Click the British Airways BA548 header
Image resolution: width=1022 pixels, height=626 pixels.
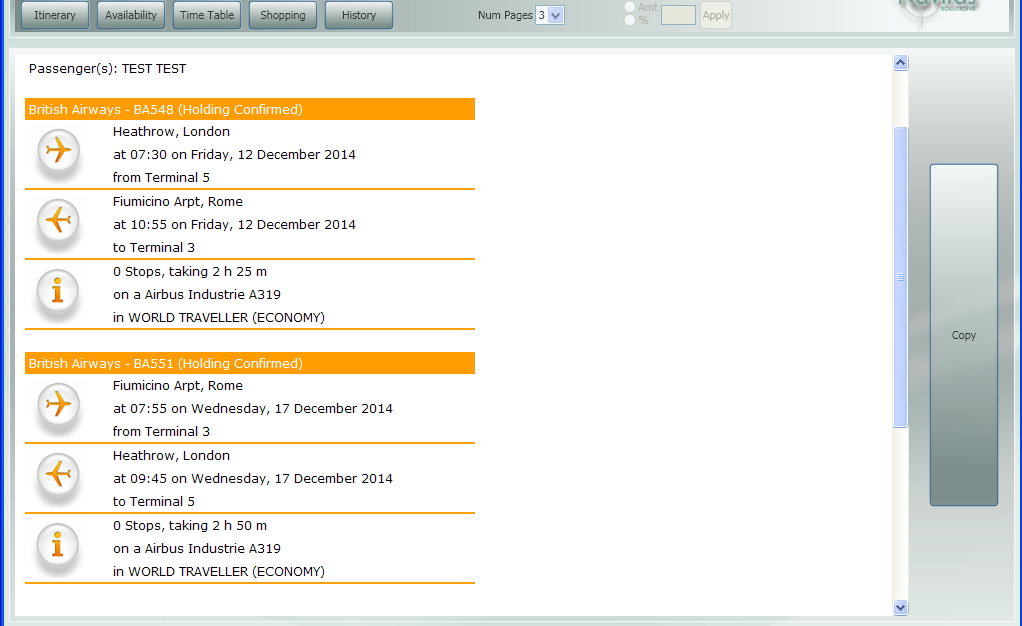coord(250,109)
